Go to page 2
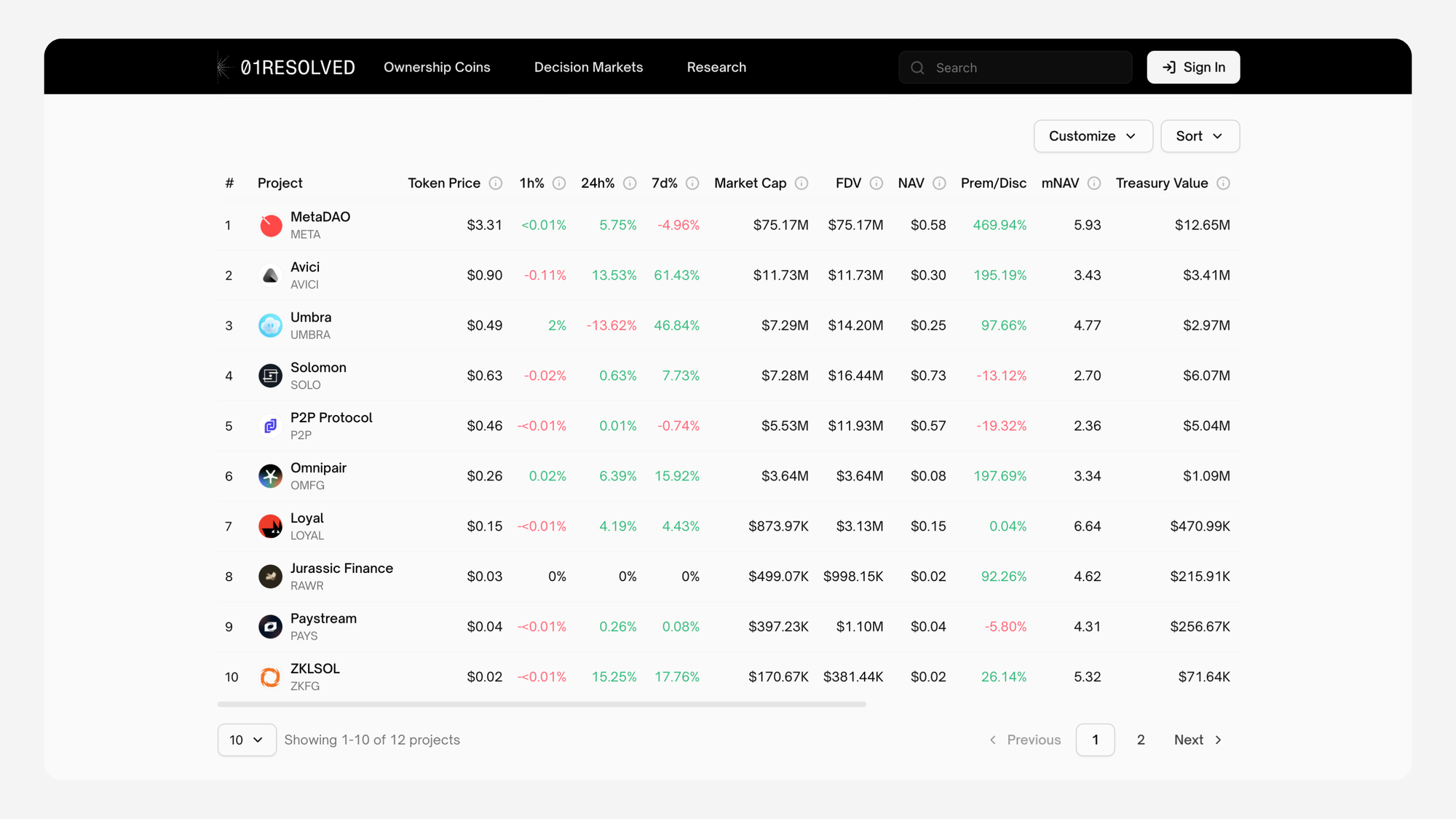 (x=1141, y=740)
